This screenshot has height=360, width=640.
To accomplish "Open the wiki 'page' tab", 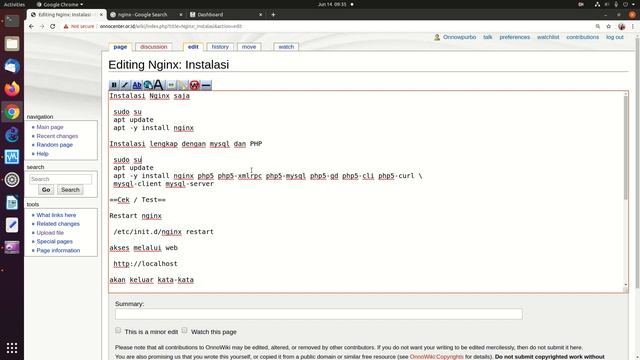I will (120, 47).
